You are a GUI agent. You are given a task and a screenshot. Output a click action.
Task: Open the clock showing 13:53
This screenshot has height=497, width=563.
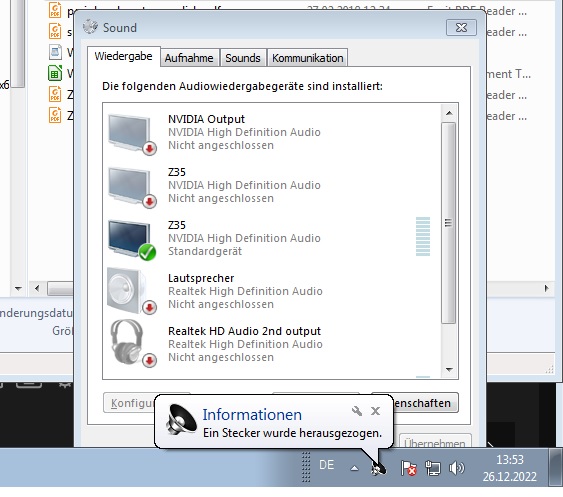pos(510,468)
